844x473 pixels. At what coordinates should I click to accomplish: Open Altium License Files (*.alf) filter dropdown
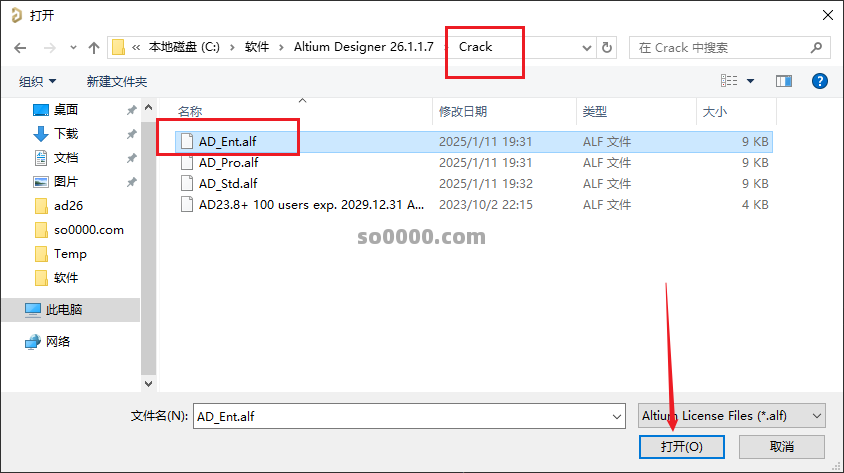(732, 416)
